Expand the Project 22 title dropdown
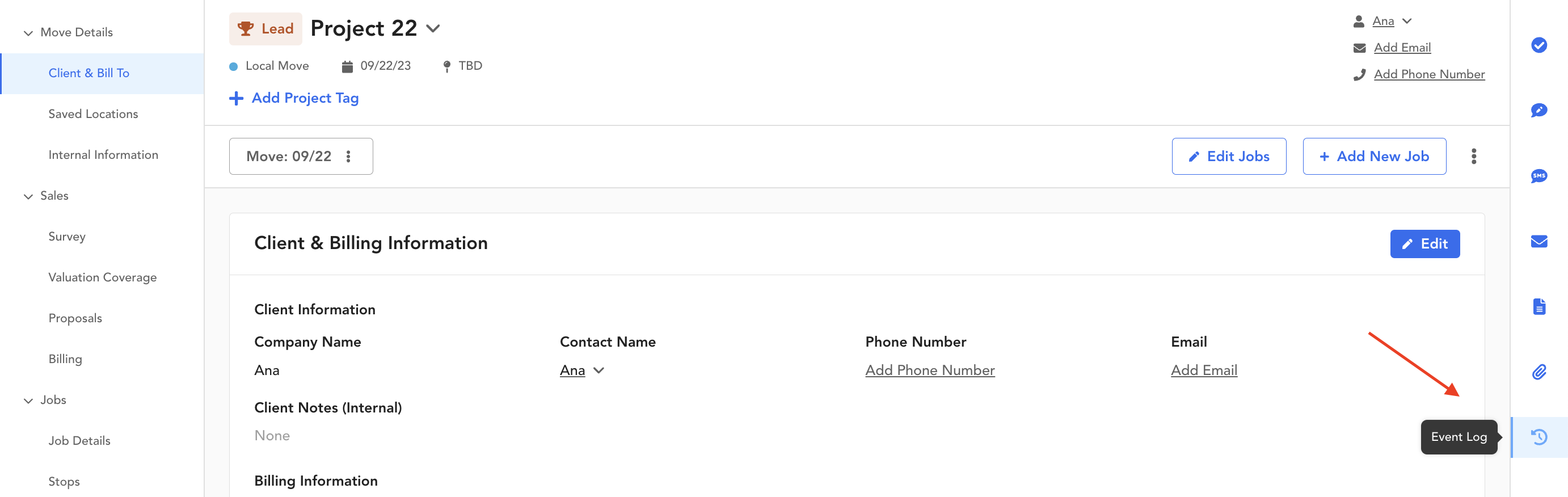The width and height of the screenshot is (1568, 497). (433, 28)
